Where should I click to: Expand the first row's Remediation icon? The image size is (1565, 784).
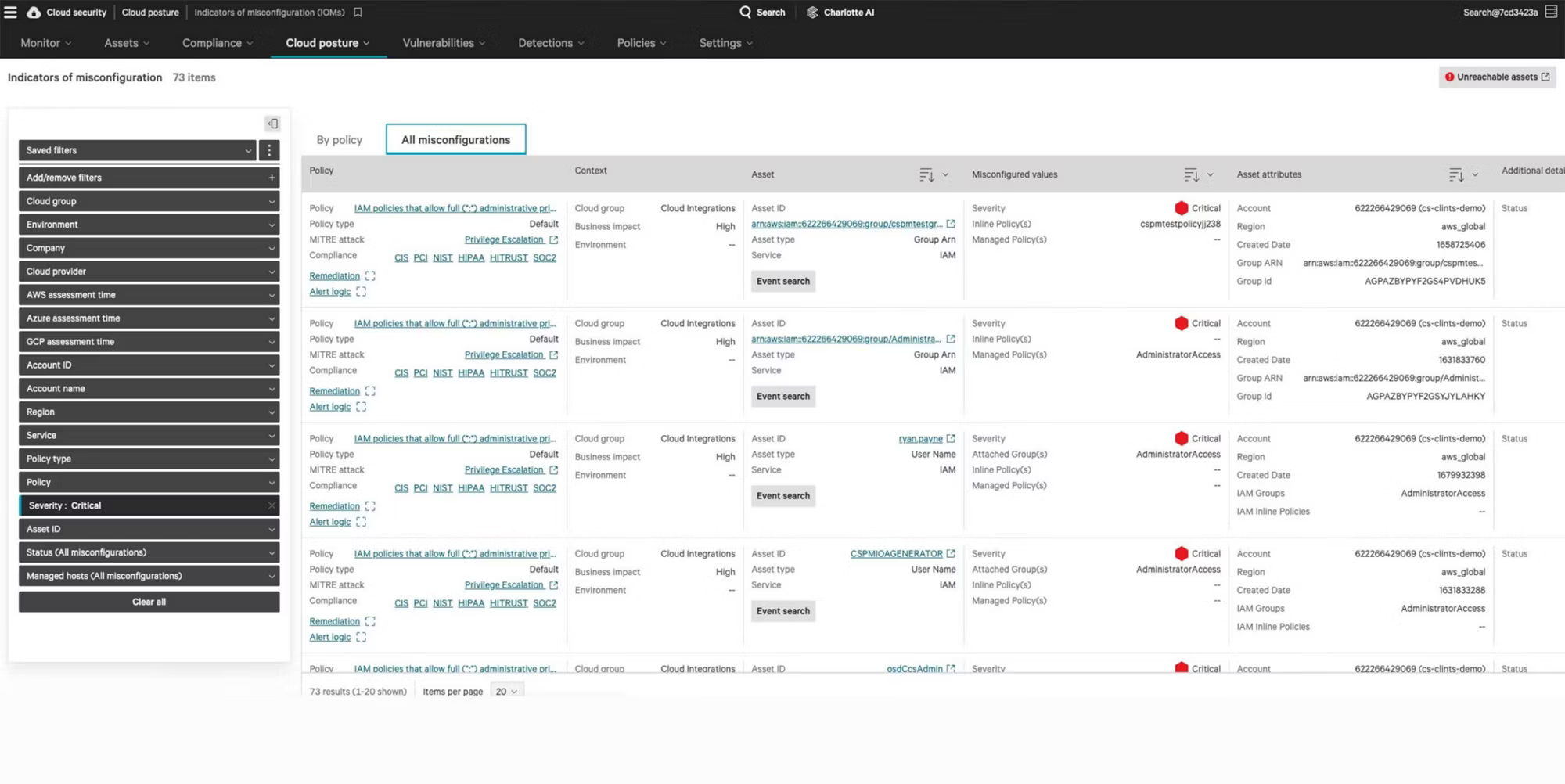pyautogui.click(x=370, y=276)
